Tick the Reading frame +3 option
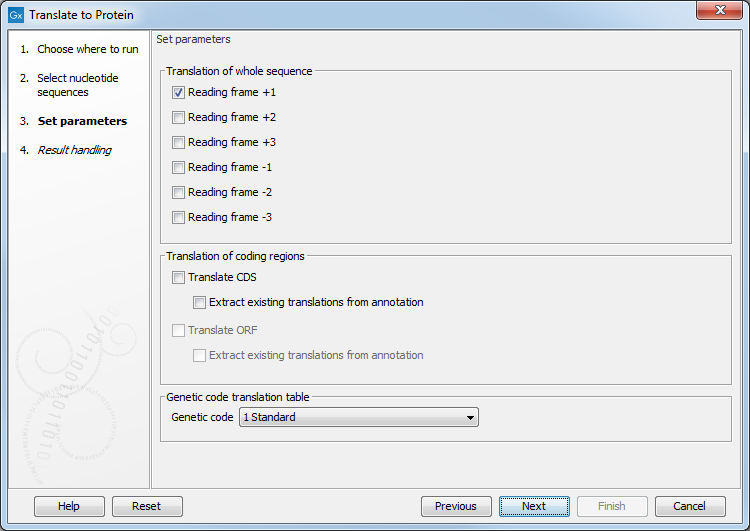The image size is (750, 531). (179, 143)
